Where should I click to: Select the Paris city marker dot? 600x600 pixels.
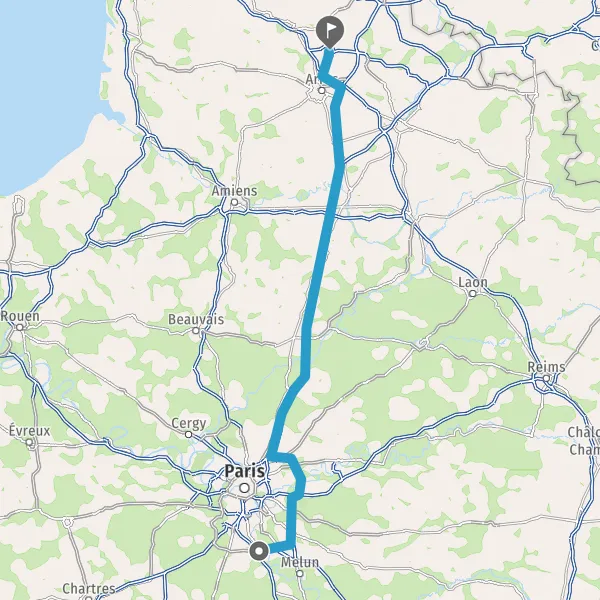[x=244, y=488]
